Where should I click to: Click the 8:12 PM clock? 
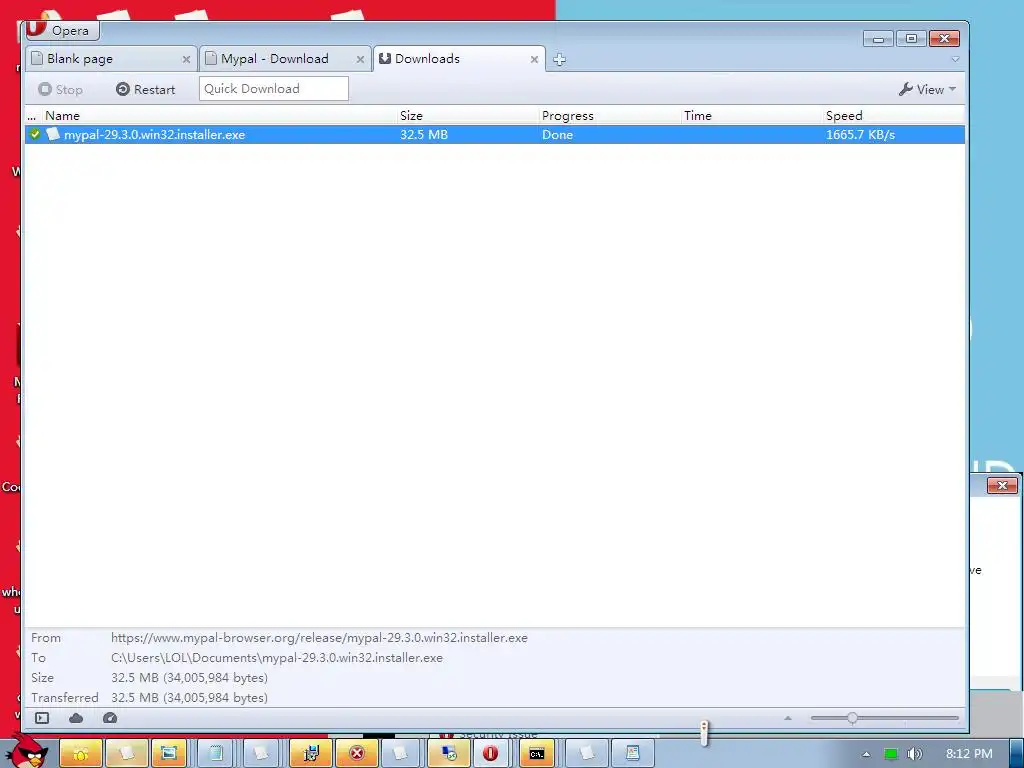pos(969,754)
